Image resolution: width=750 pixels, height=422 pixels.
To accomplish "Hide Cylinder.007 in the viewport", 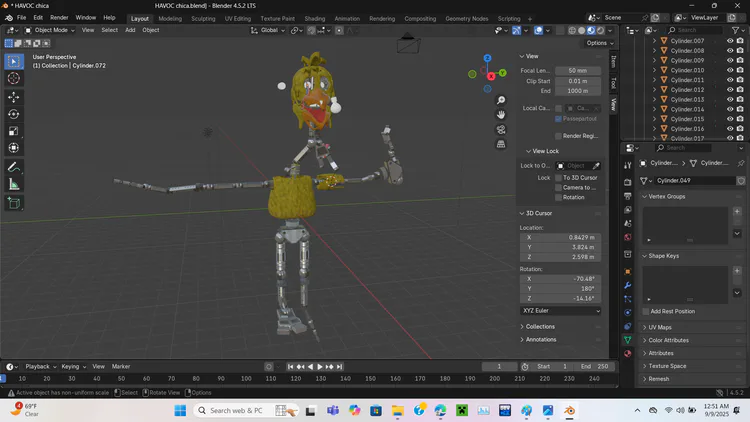I will [730, 41].
